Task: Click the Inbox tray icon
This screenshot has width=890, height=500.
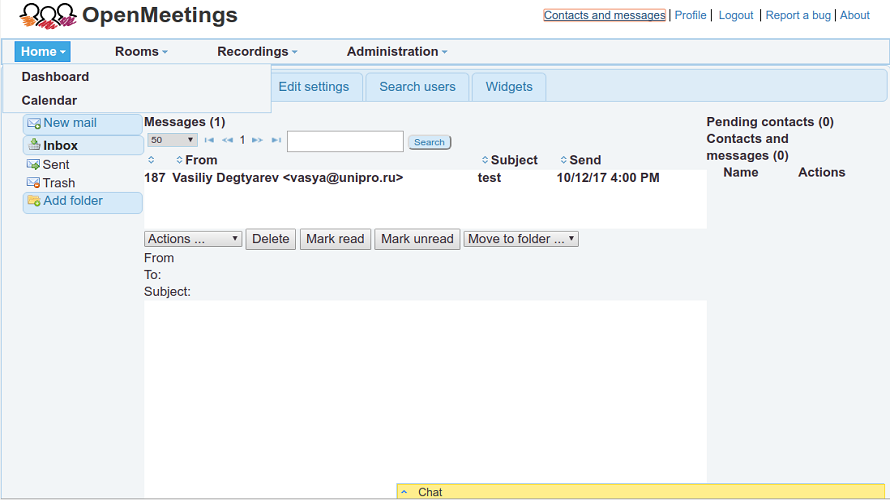Action: pos(34,146)
